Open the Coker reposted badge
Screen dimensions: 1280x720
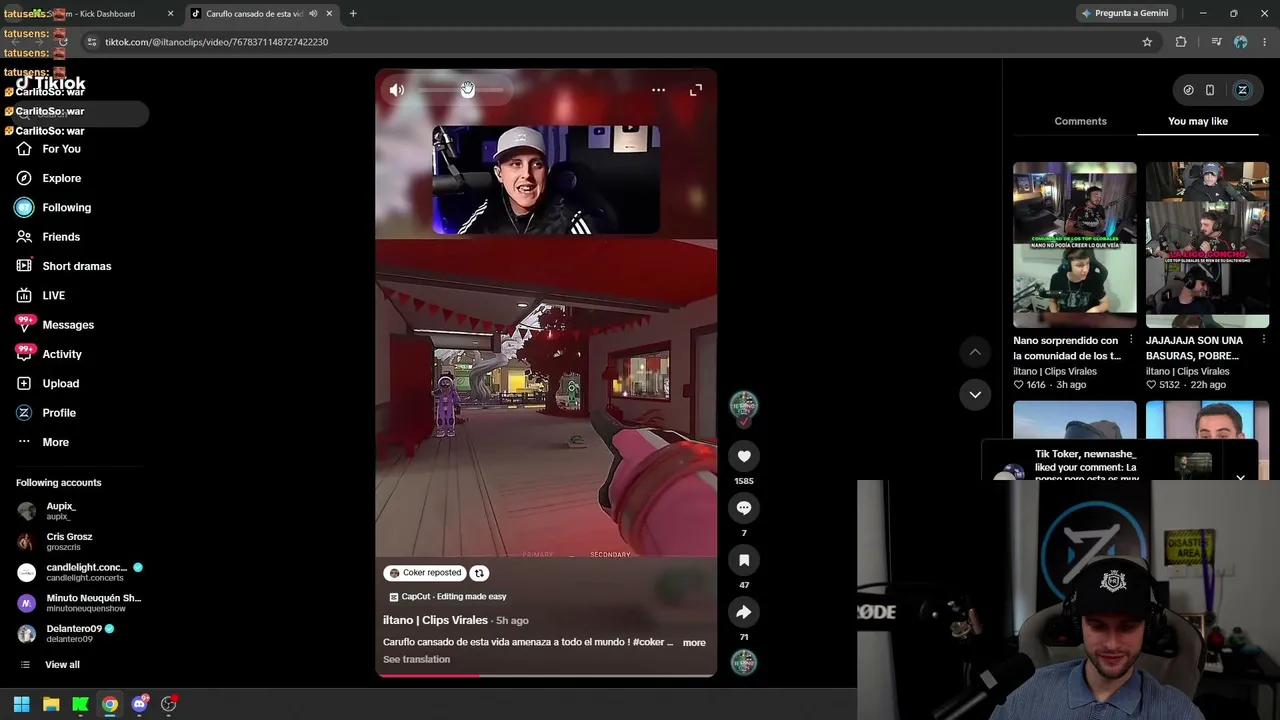coord(425,573)
